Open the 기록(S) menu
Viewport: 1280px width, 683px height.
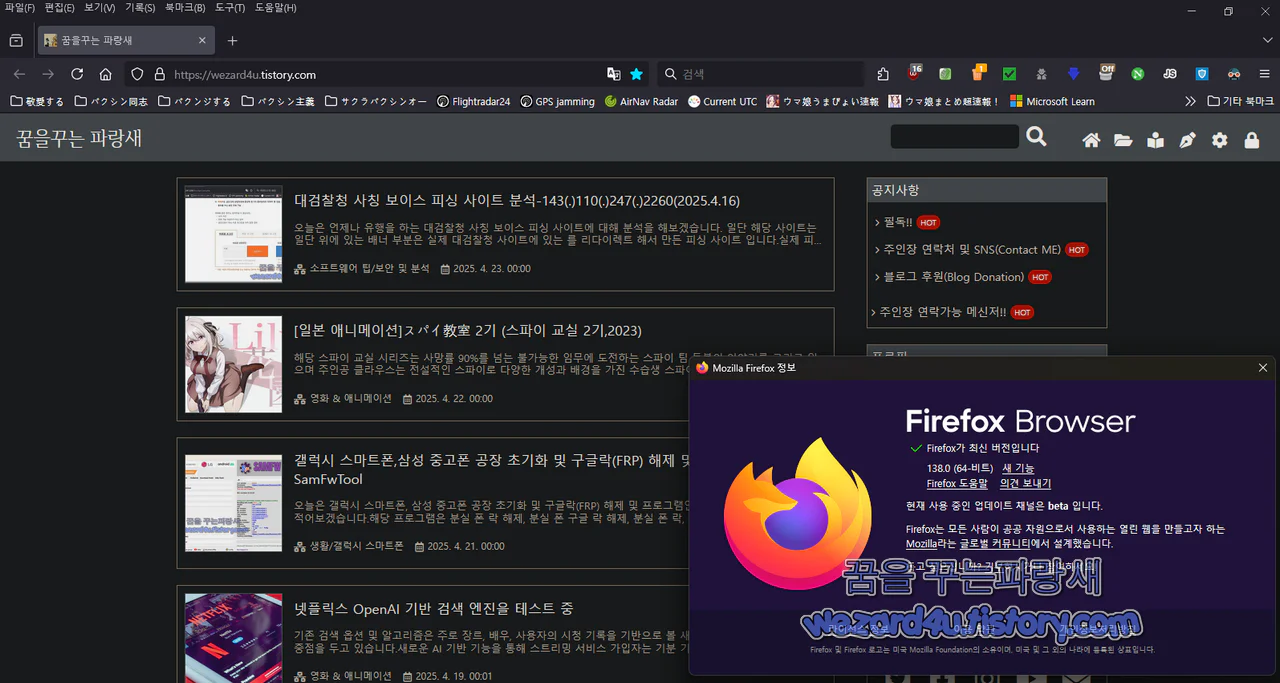[x=140, y=8]
